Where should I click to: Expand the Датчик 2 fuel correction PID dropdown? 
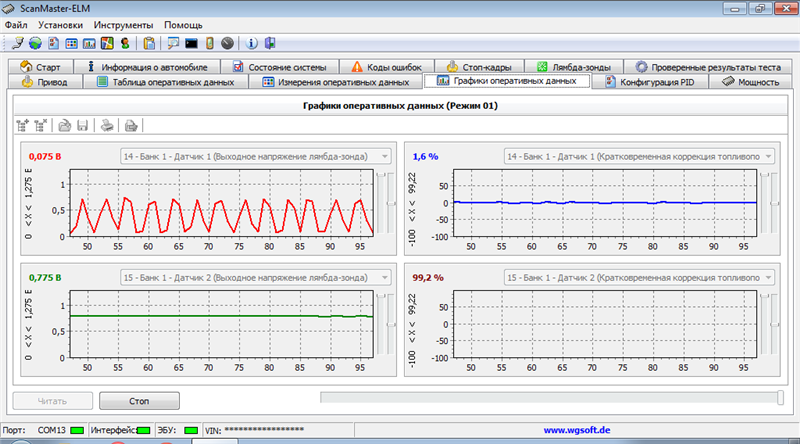(x=768, y=278)
